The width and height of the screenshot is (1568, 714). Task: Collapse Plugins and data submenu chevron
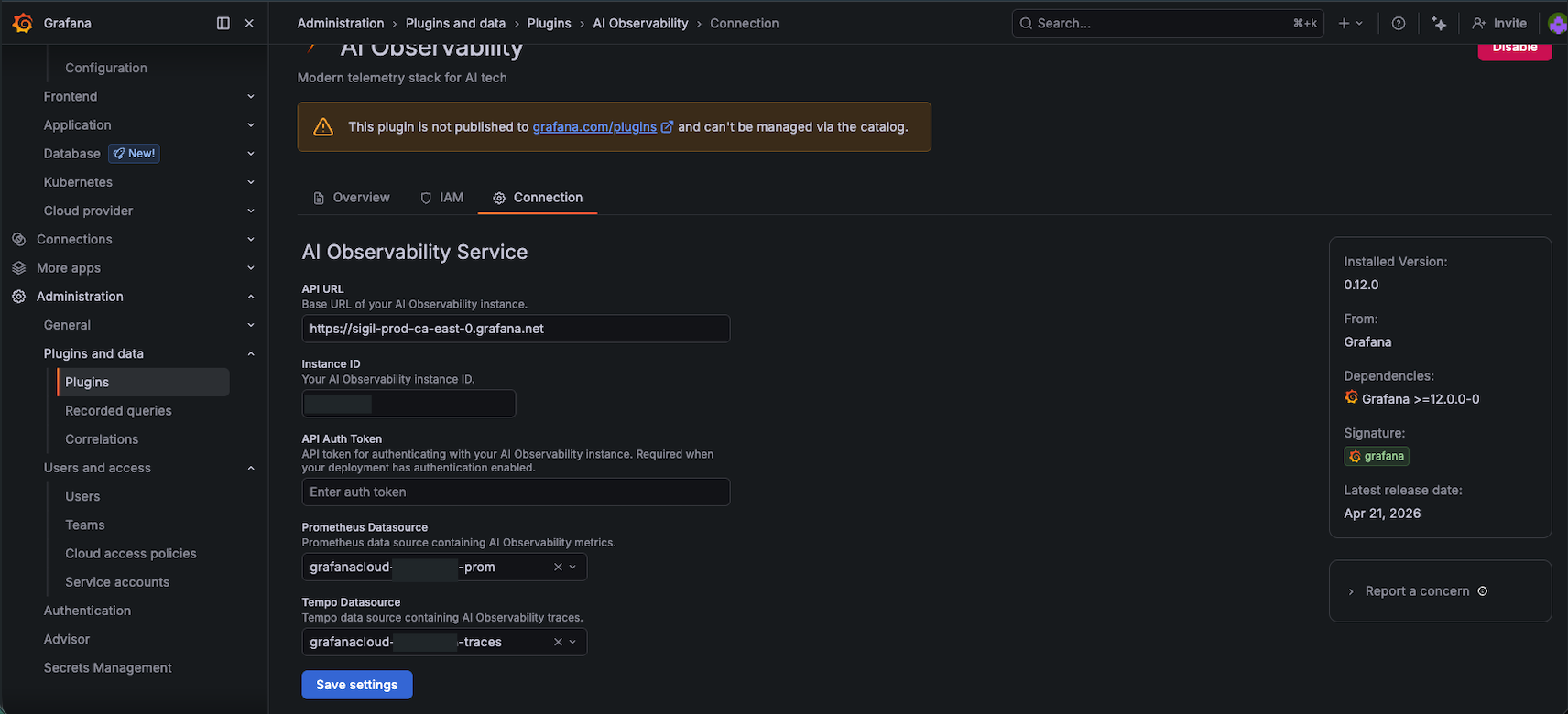251,354
